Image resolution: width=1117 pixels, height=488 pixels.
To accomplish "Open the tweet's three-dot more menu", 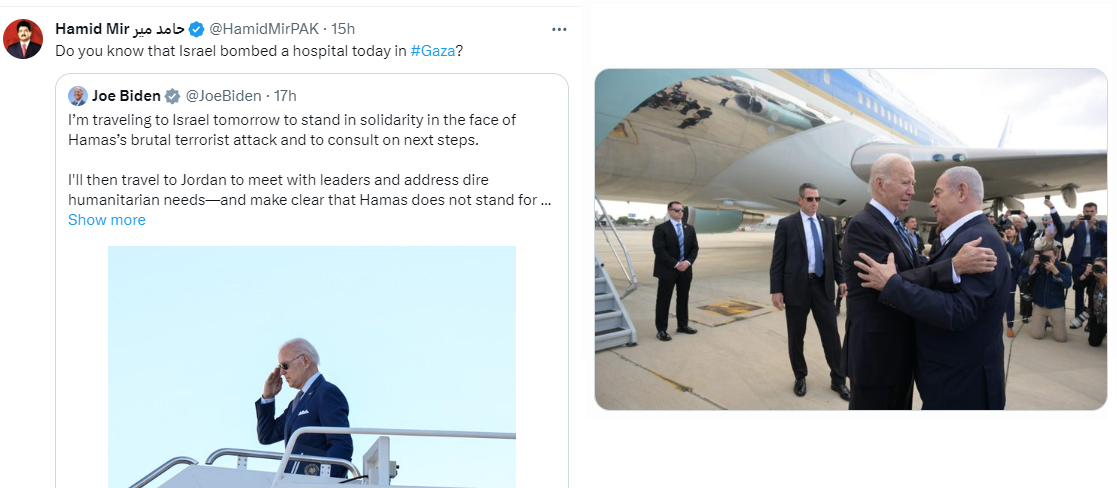I will pyautogui.click(x=559, y=30).
